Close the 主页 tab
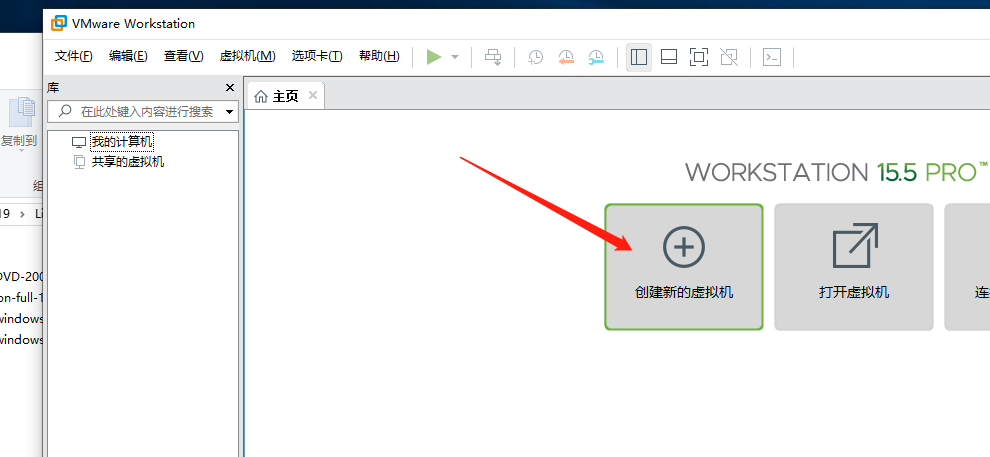The image size is (990, 457). tap(313, 95)
